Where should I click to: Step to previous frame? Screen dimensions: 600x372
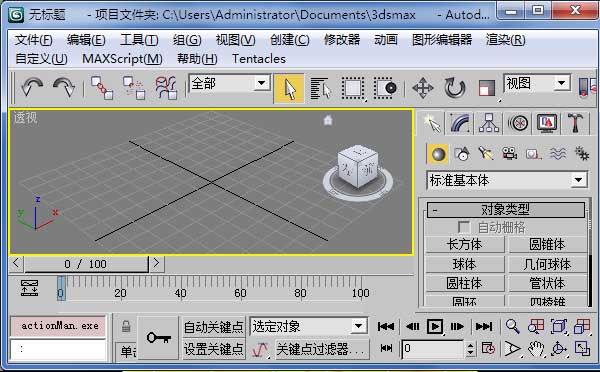pyautogui.click(x=412, y=326)
